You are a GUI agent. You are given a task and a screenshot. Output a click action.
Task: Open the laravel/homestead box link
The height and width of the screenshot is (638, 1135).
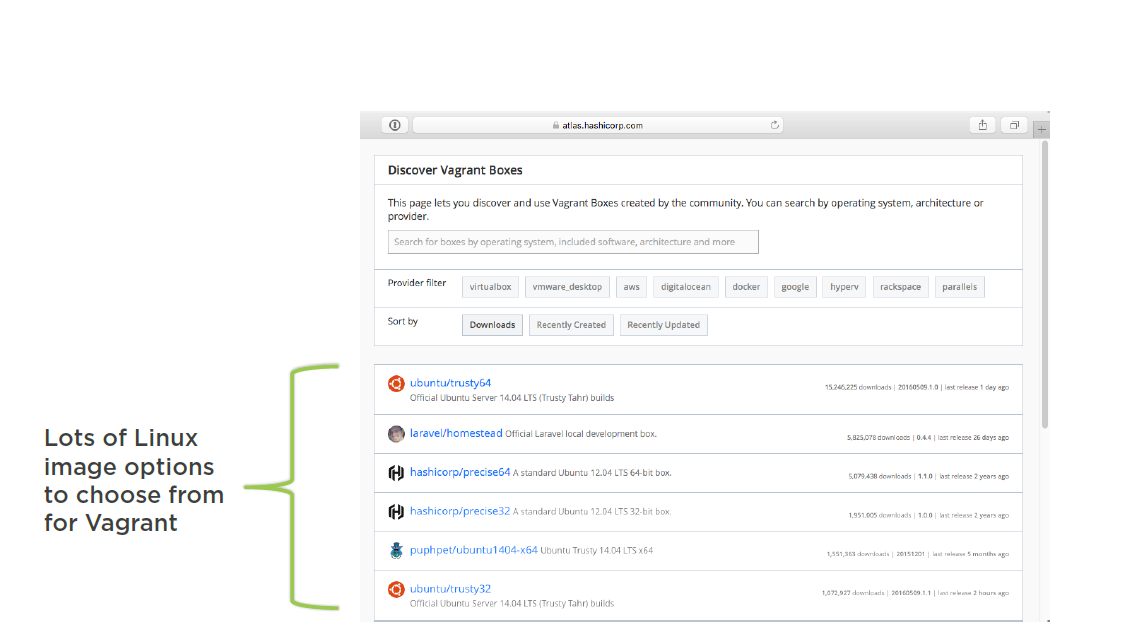click(x=456, y=433)
